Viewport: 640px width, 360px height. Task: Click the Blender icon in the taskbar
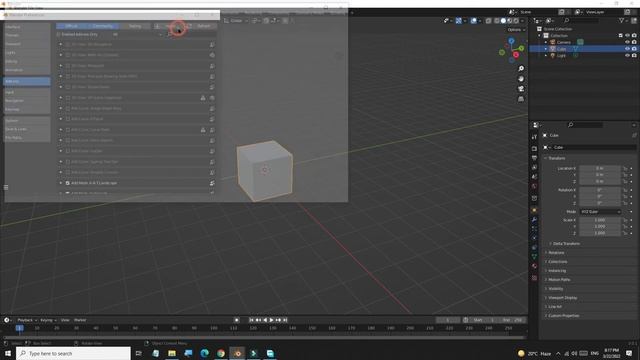click(237, 353)
